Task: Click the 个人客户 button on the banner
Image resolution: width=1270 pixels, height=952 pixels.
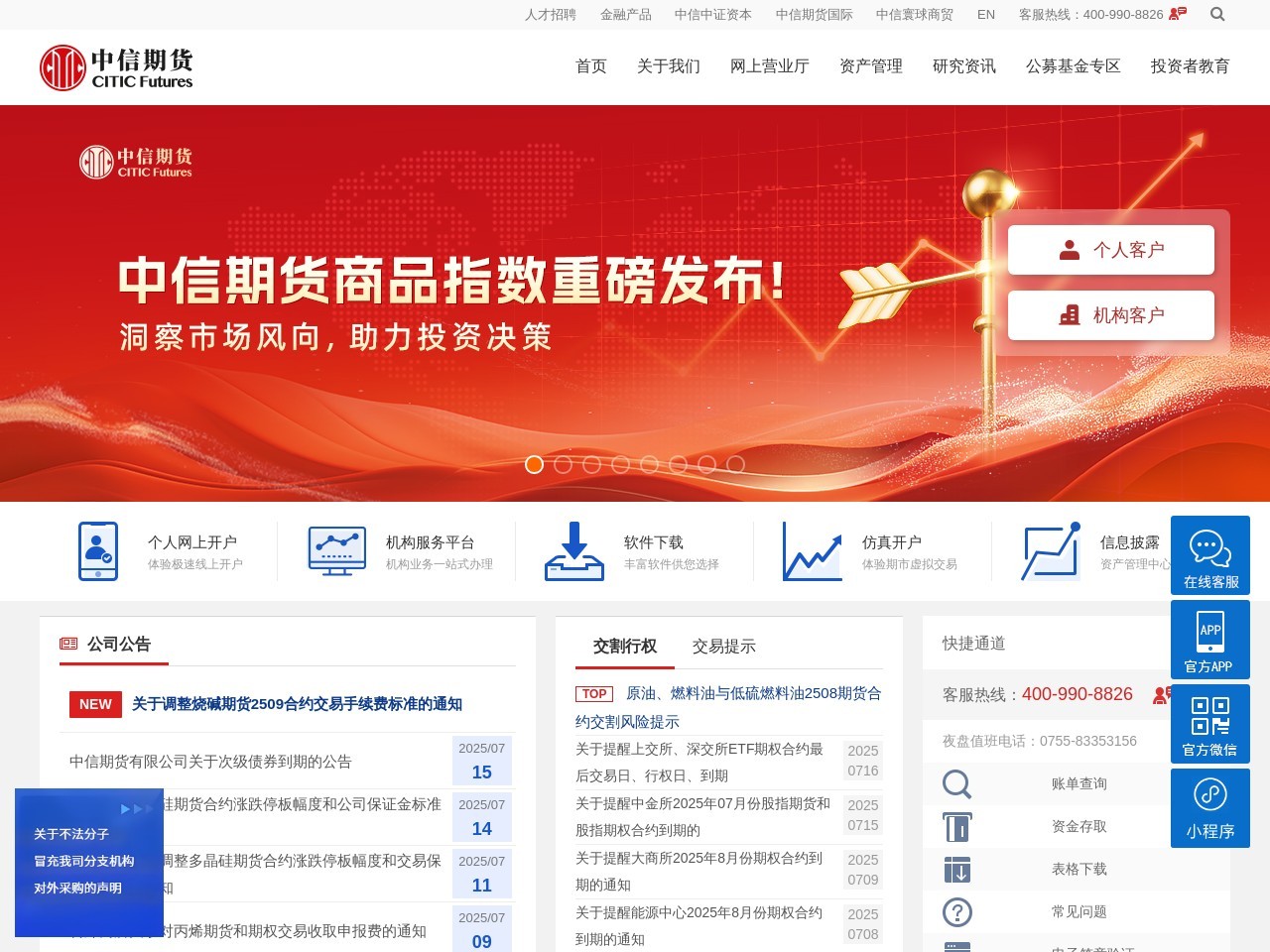Action: pos(1110,250)
